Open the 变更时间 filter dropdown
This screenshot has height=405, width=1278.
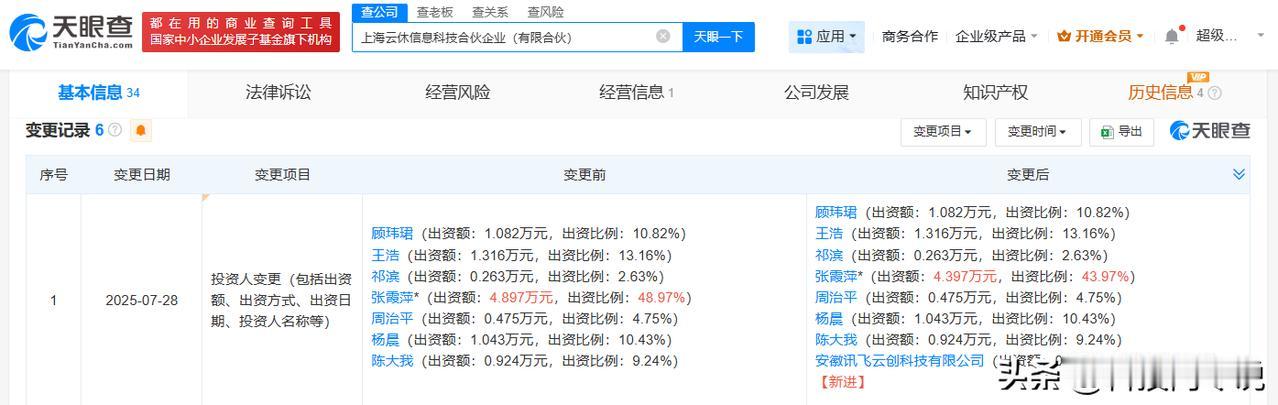coord(1037,131)
